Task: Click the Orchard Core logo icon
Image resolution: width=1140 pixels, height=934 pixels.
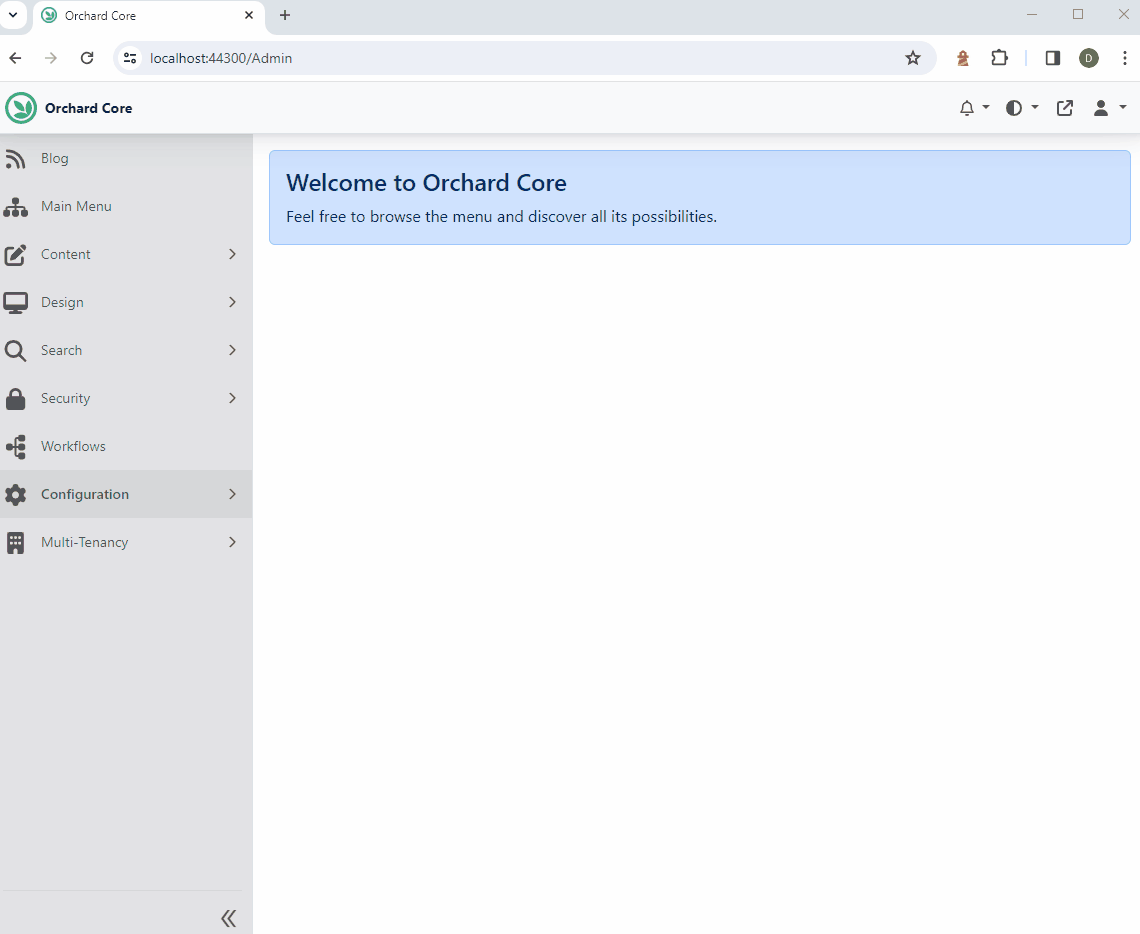Action: (x=21, y=108)
